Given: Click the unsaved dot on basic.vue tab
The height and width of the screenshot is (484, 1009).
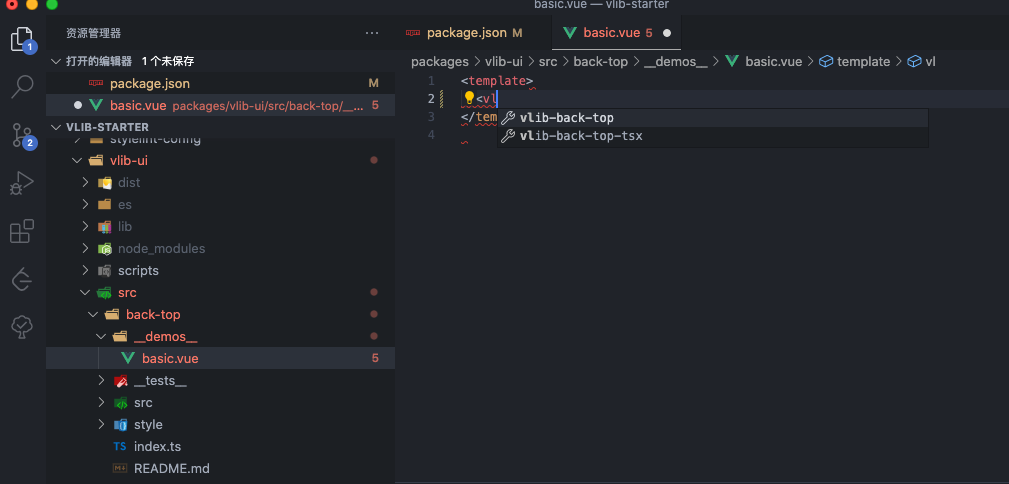Looking at the screenshot, I should [x=667, y=33].
